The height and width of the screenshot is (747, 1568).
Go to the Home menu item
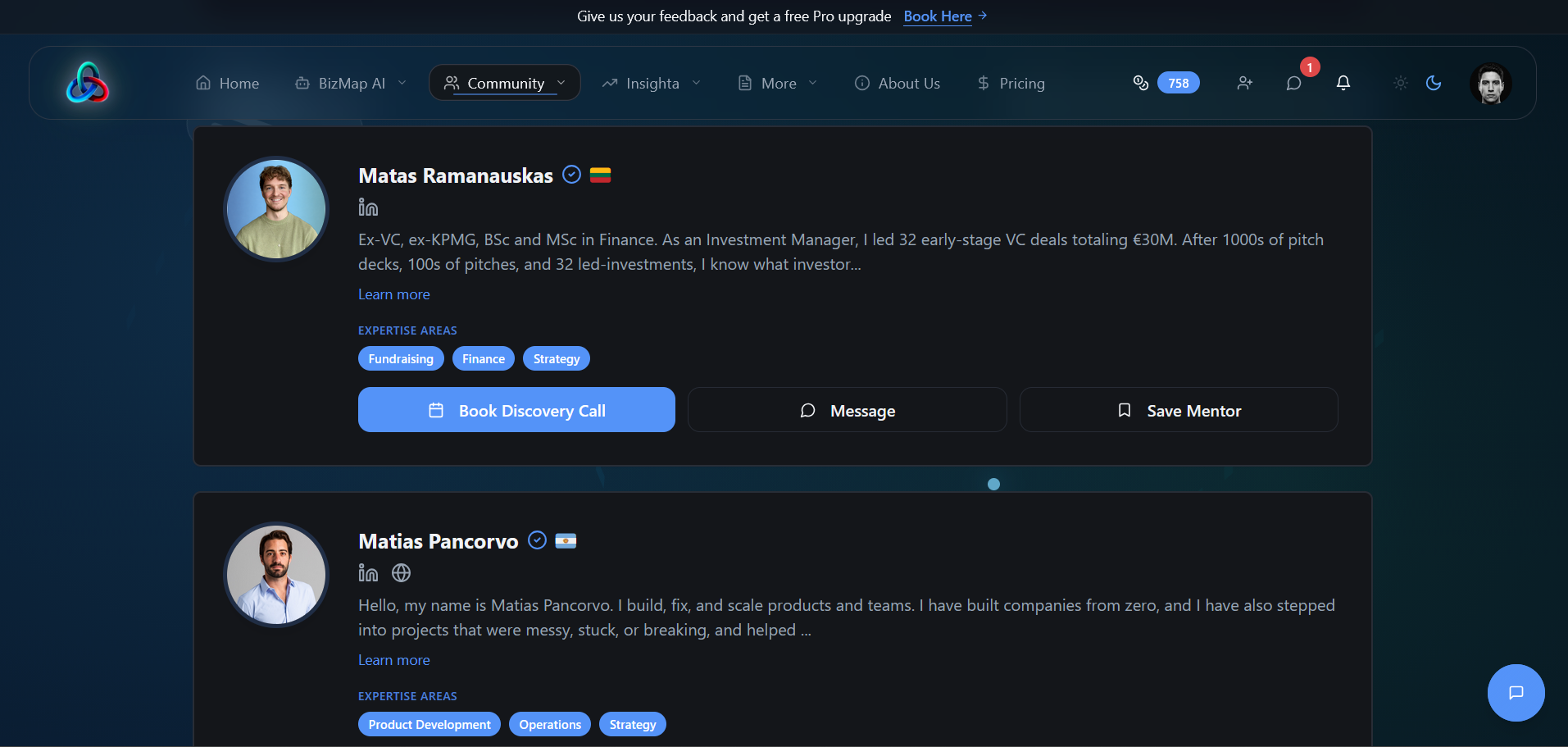tap(227, 83)
